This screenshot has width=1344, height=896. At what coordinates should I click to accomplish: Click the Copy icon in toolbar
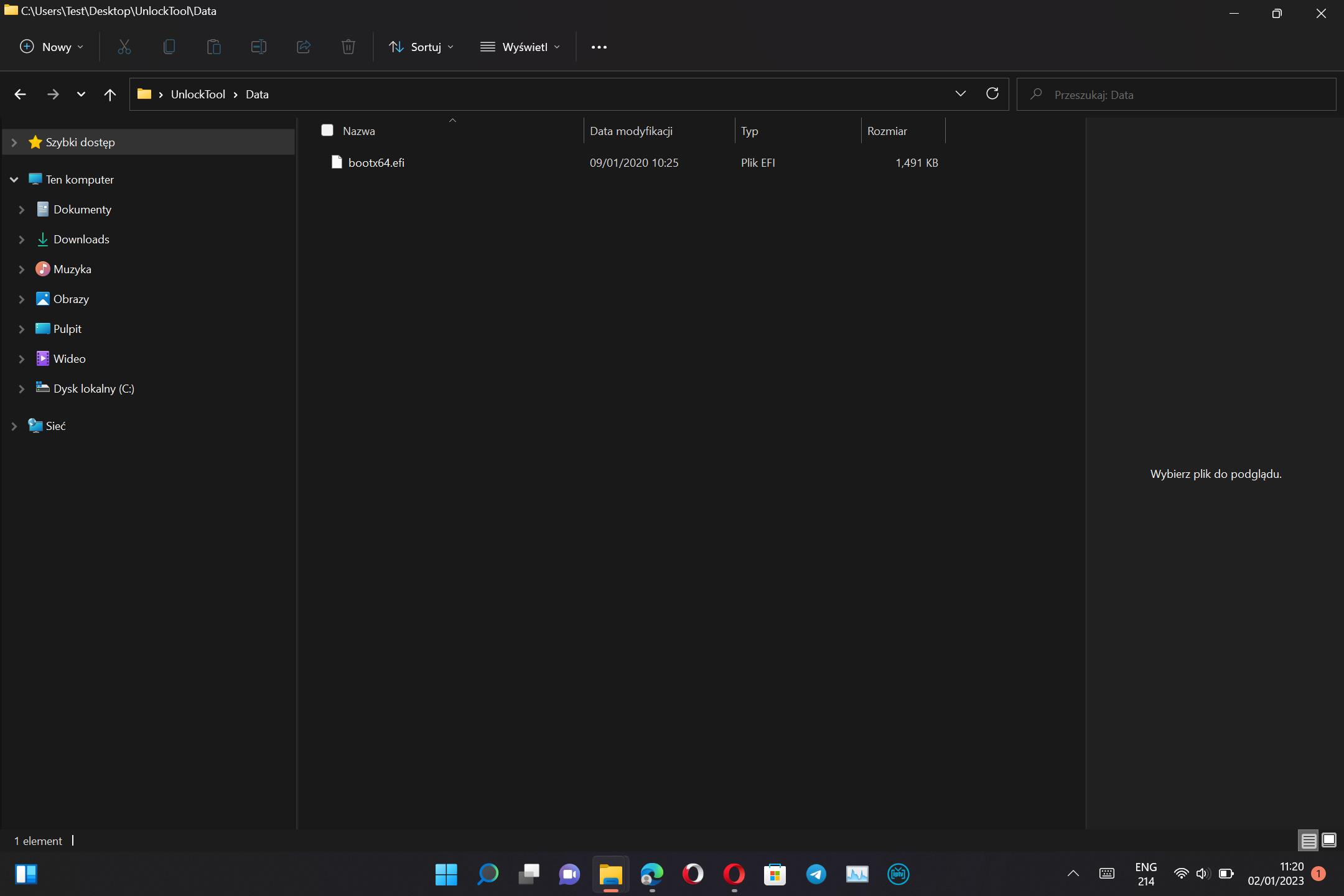(169, 47)
